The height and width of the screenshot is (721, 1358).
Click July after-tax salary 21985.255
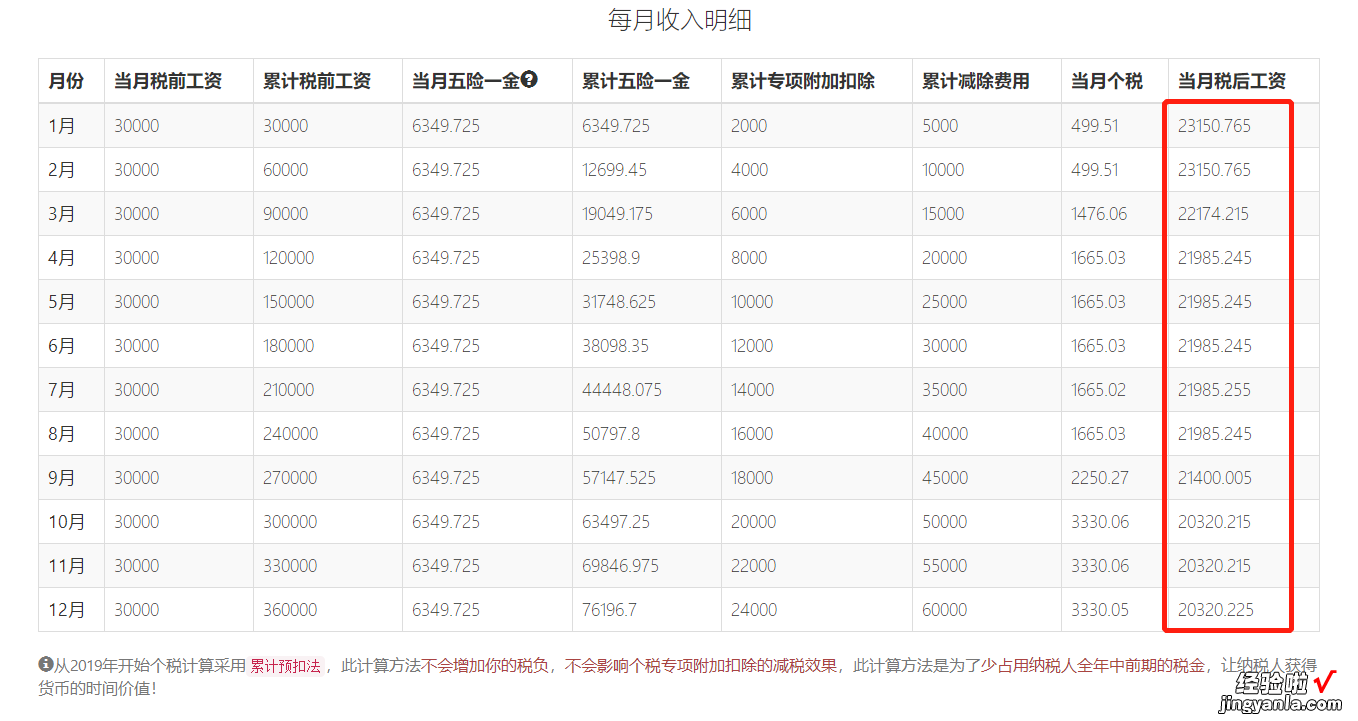pos(1214,390)
